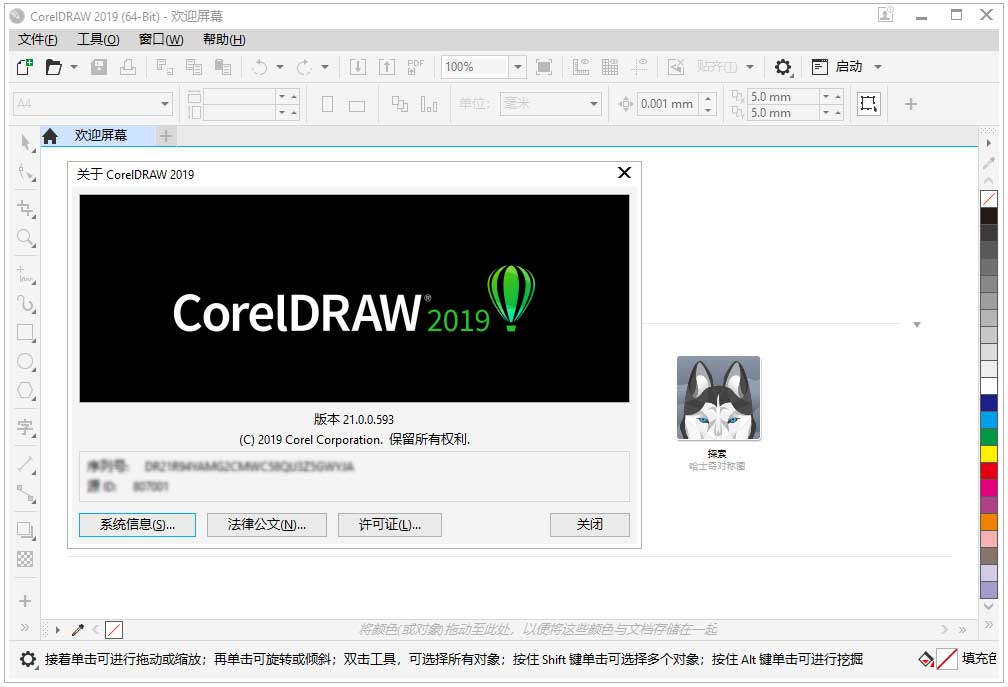This screenshot has height=687, width=1008.
Task: Expand the 贴齐 snap-to dropdown arrow
Action: pyautogui.click(x=750, y=67)
